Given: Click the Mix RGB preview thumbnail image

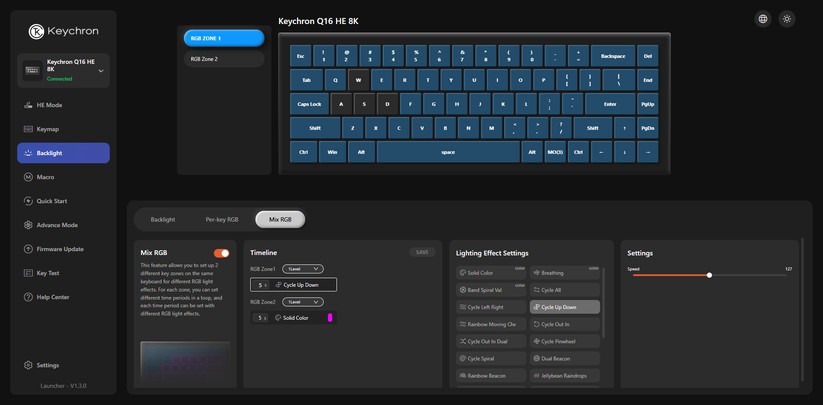Looking at the screenshot, I should click(x=185, y=364).
